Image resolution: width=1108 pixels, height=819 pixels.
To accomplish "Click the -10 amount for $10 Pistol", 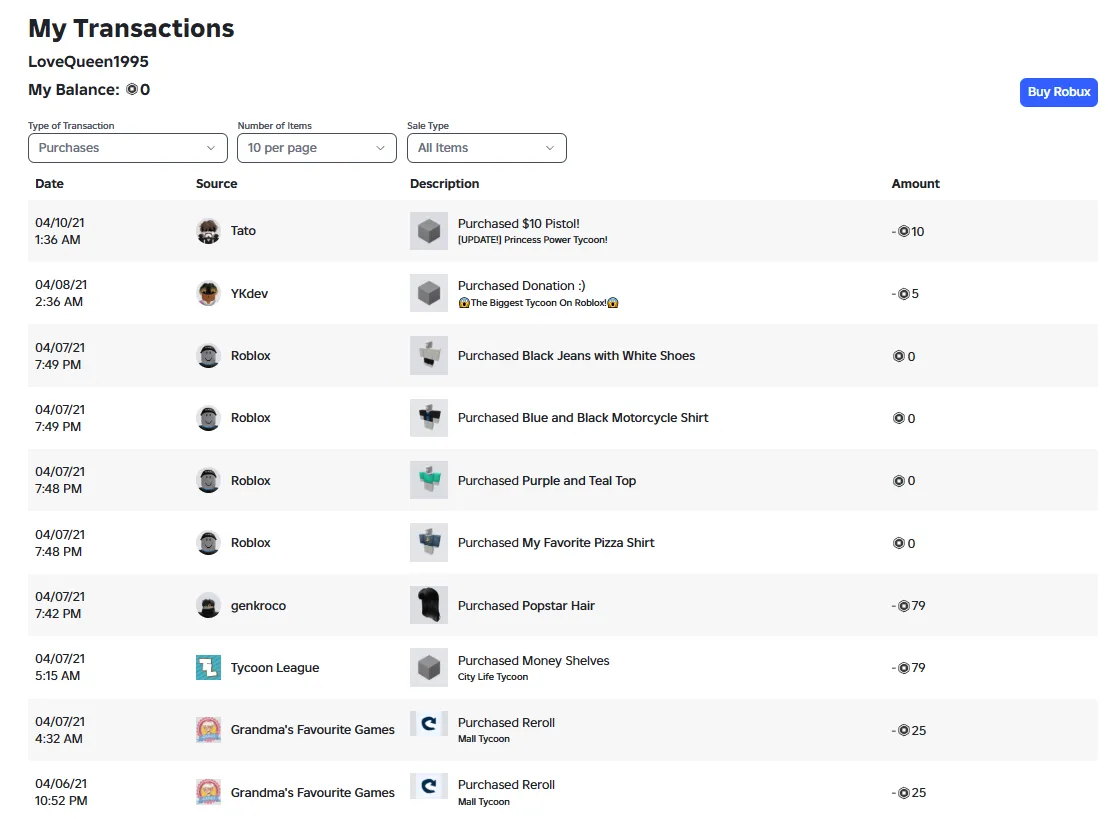I will tap(908, 231).
